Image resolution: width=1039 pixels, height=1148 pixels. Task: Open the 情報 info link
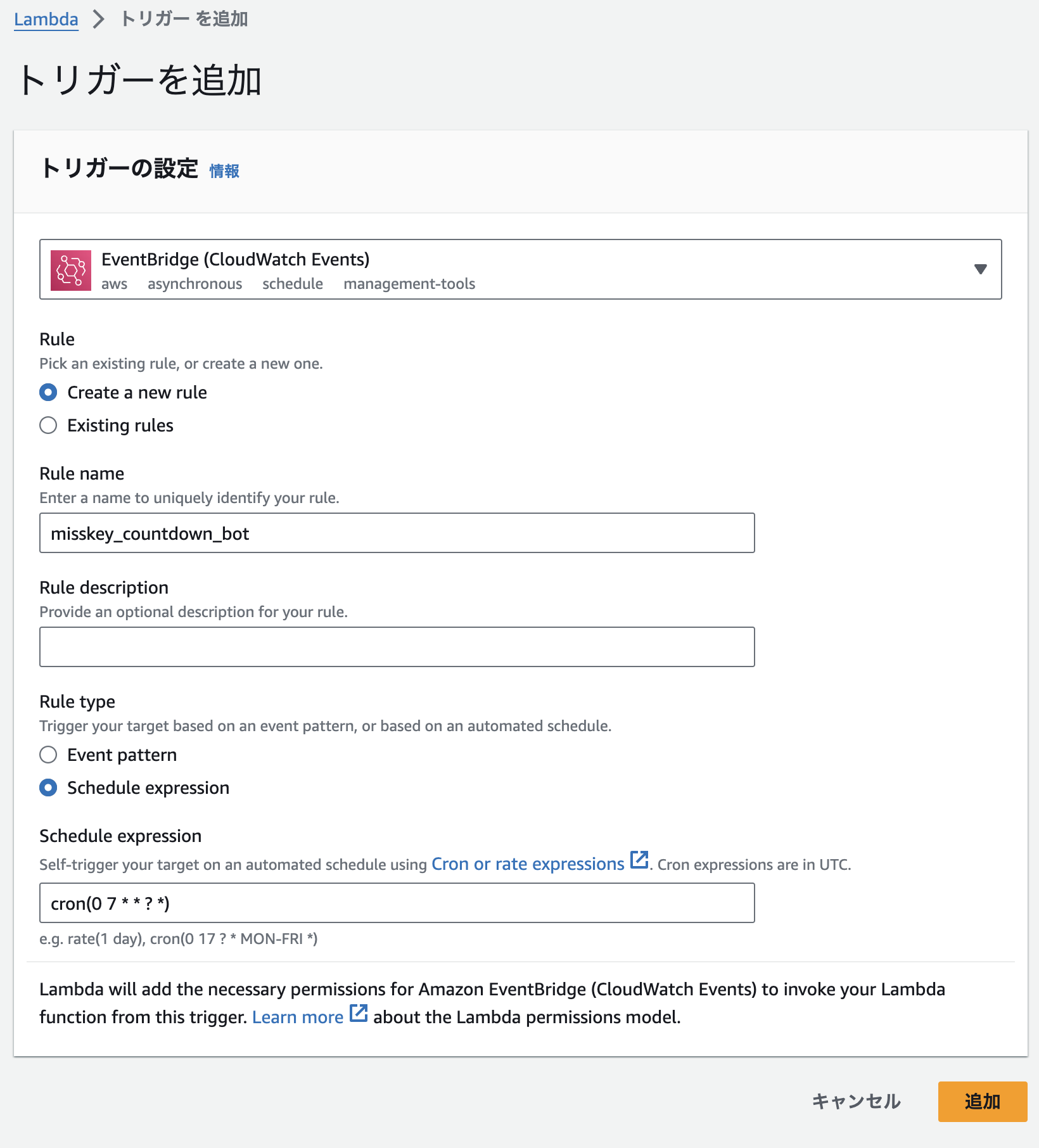pyautogui.click(x=224, y=171)
